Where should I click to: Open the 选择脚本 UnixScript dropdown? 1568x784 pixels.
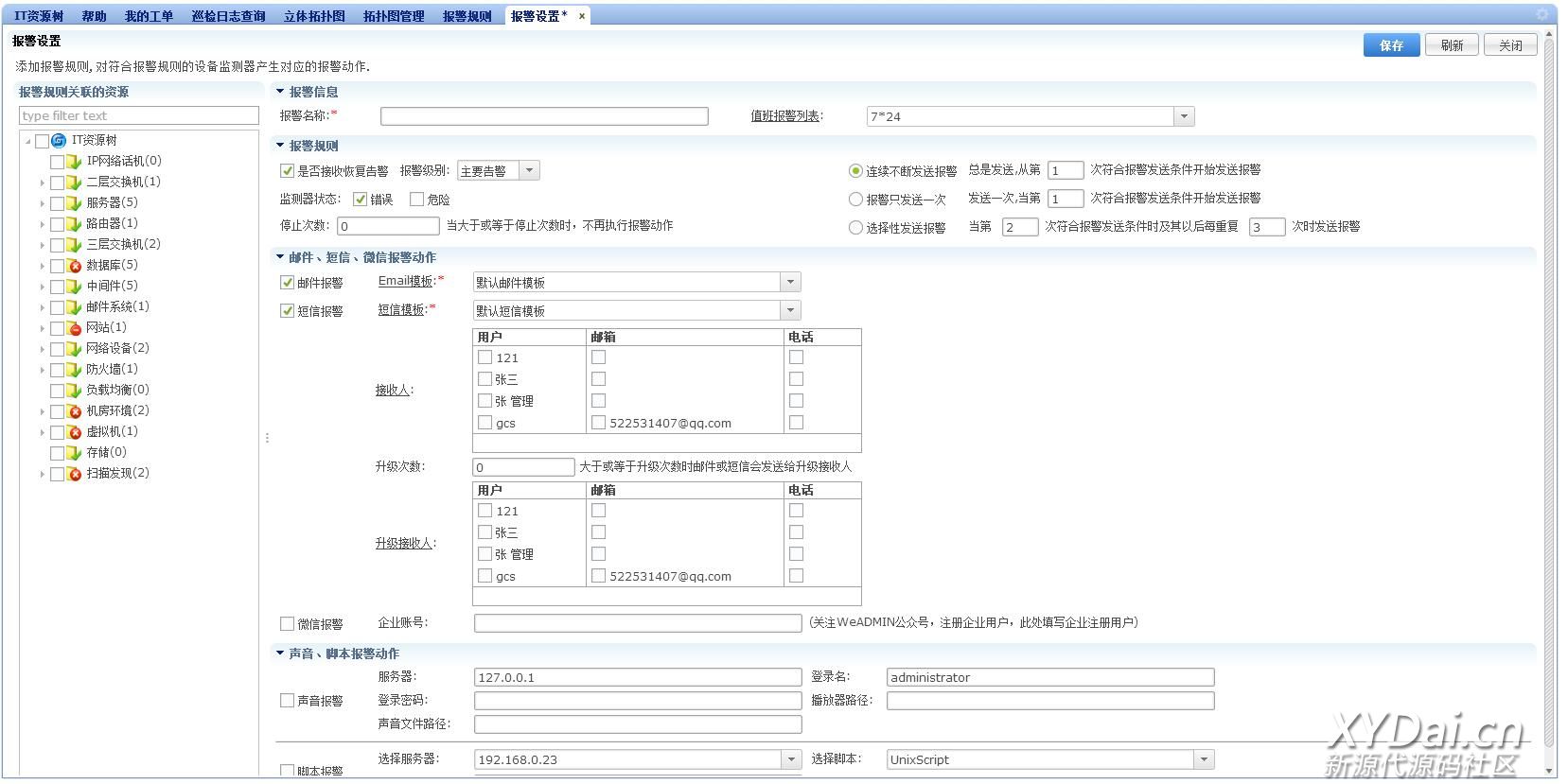(x=1204, y=759)
